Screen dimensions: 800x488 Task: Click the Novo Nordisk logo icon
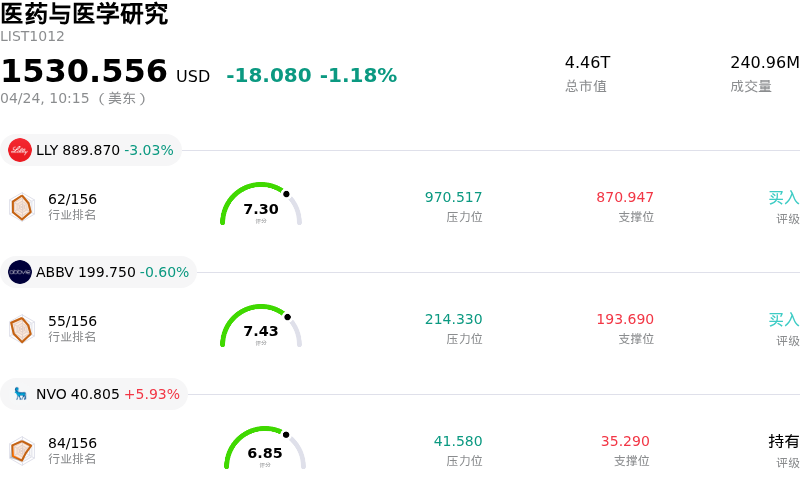point(20,394)
